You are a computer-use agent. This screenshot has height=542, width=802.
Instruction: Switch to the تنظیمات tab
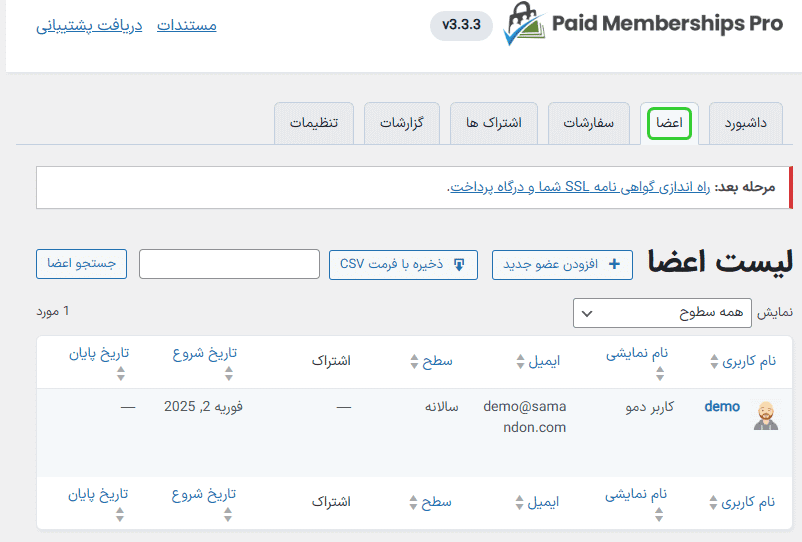click(314, 123)
